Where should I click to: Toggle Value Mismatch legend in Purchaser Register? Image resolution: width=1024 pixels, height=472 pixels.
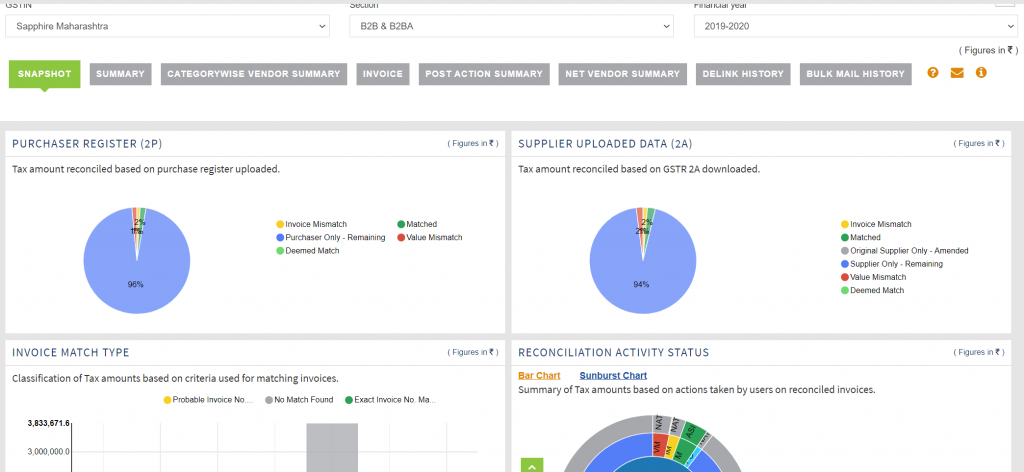click(x=429, y=238)
